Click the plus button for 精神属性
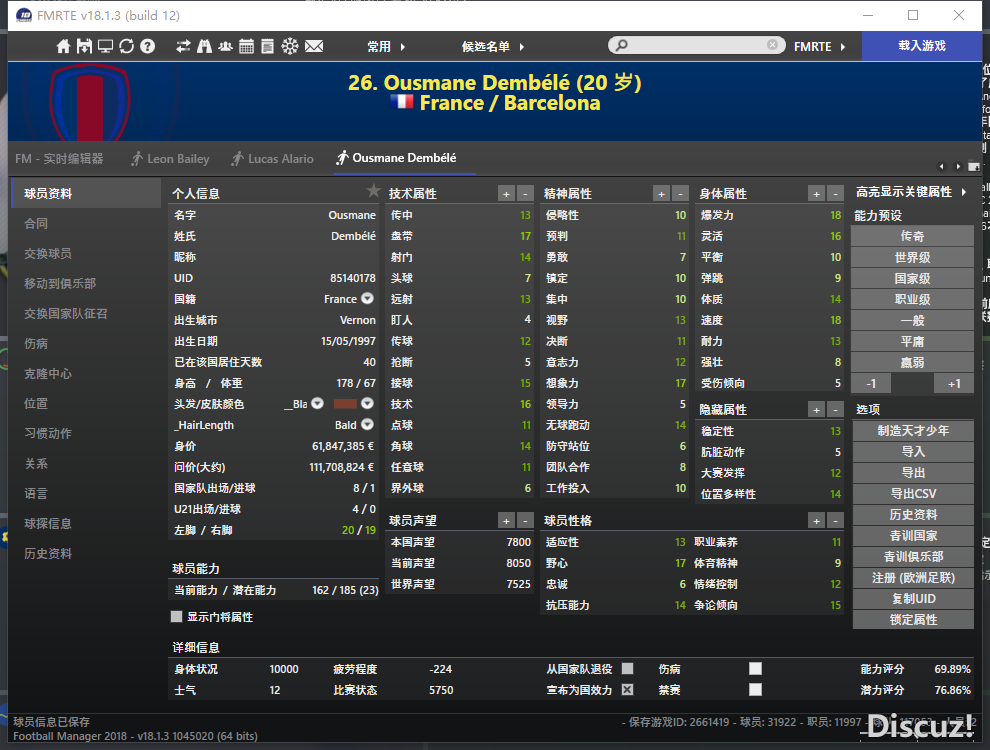The height and width of the screenshot is (750, 990). [x=661, y=194]
